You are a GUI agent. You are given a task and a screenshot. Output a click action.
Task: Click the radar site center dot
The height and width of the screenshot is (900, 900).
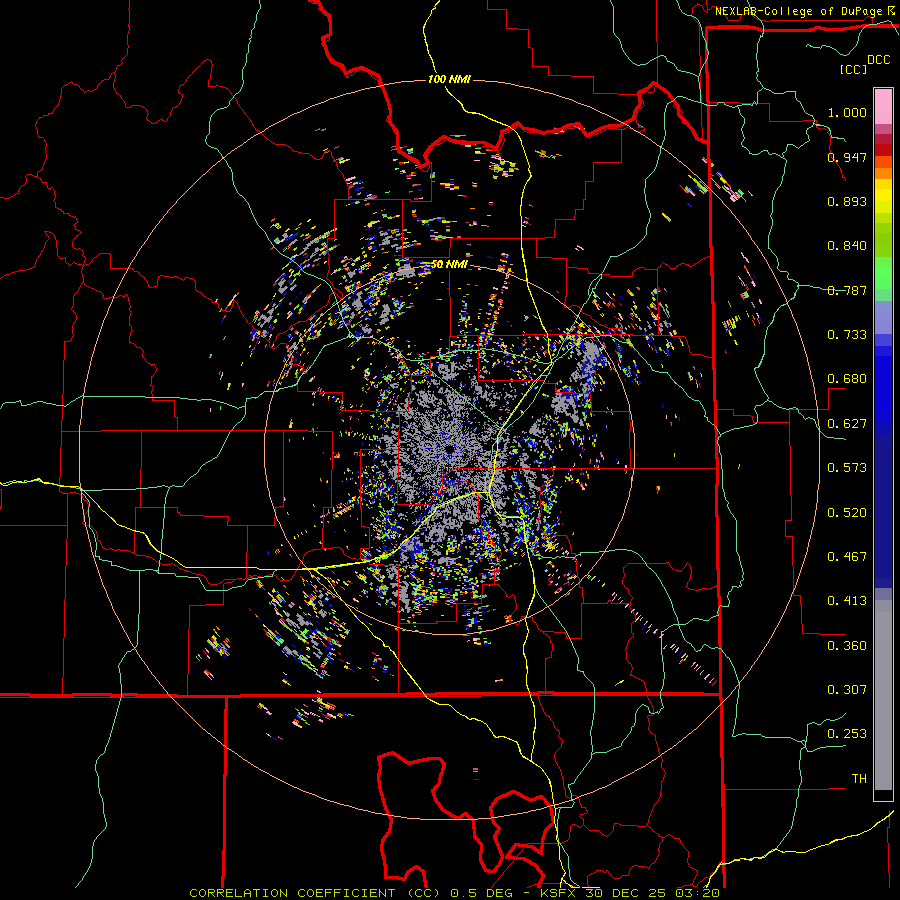pos(448,449)
